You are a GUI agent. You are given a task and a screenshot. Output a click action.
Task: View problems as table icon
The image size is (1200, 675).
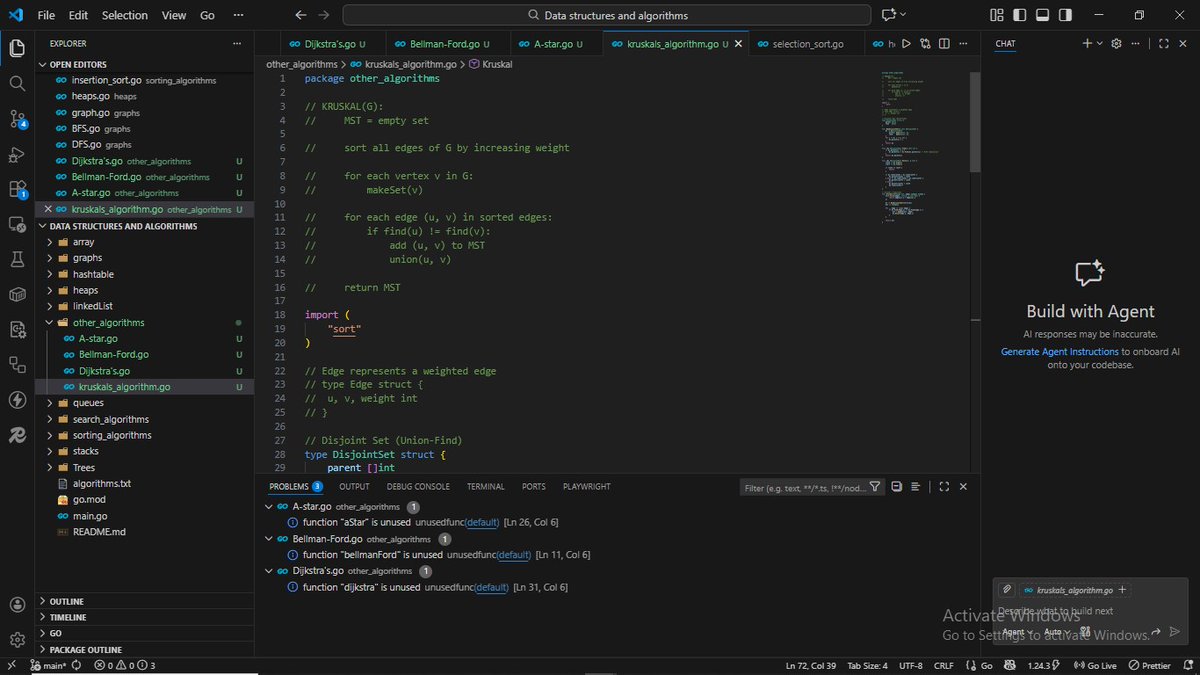coord(913,487)
